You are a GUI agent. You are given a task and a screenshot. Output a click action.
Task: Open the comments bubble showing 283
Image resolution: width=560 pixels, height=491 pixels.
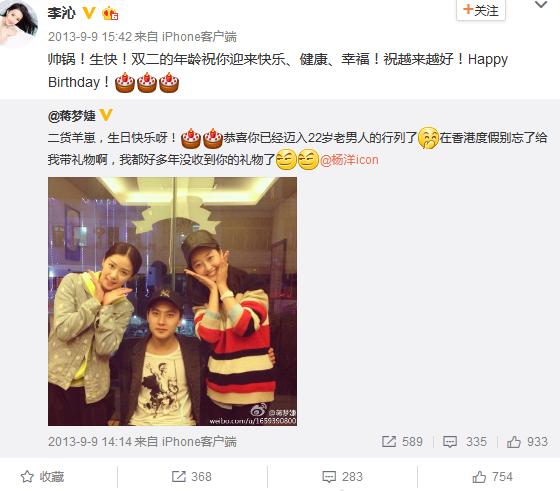coord(342,477)
